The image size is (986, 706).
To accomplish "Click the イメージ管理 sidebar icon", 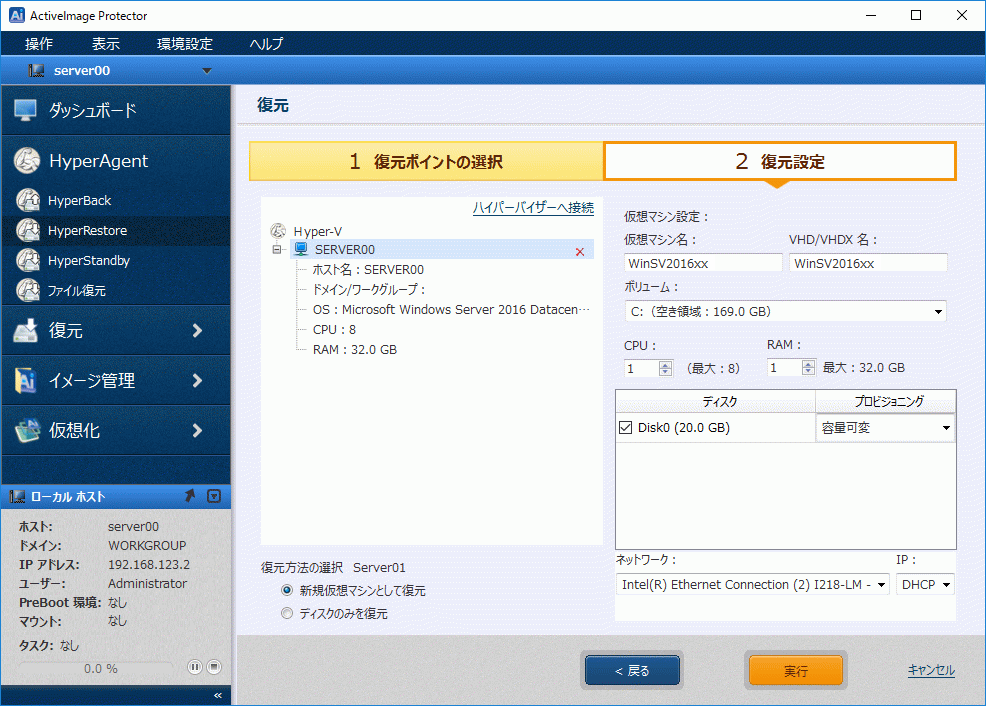I will [26, 380].
